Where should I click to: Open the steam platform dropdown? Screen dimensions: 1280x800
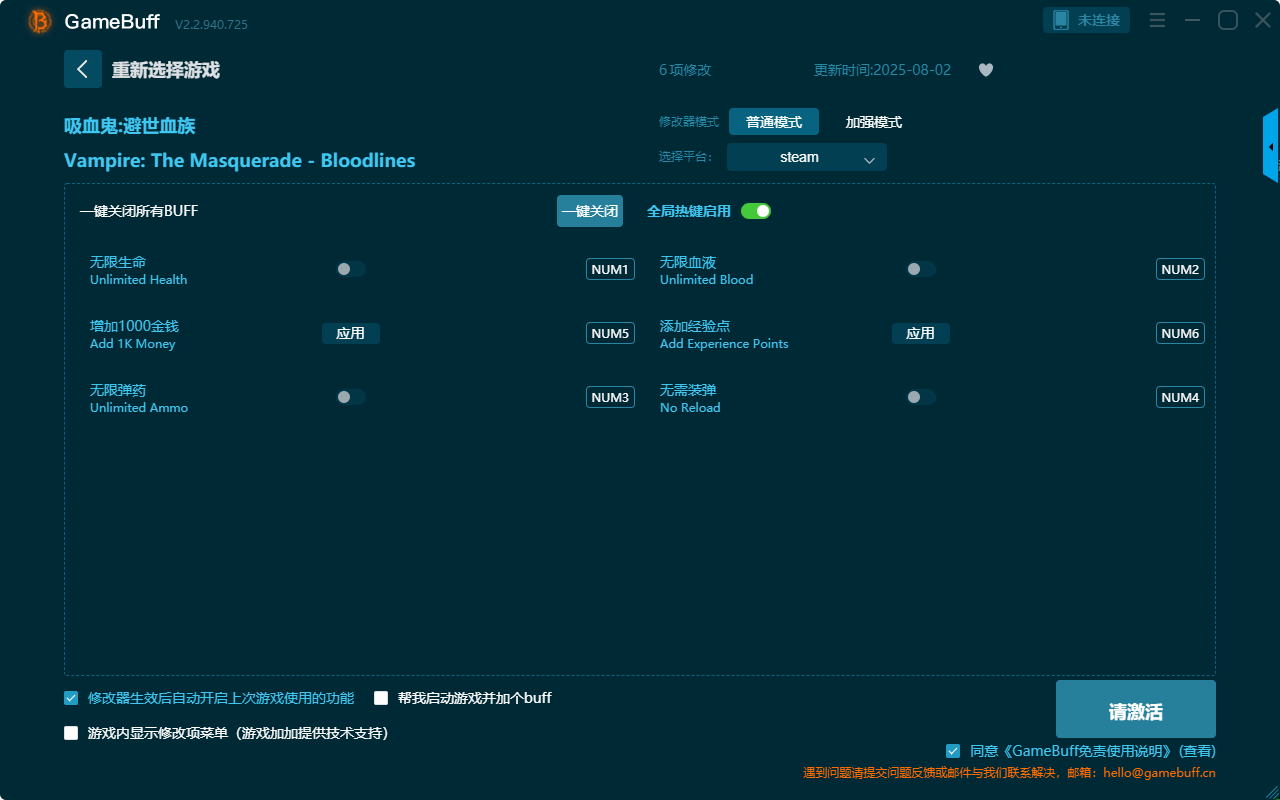(x=807, y=157)
